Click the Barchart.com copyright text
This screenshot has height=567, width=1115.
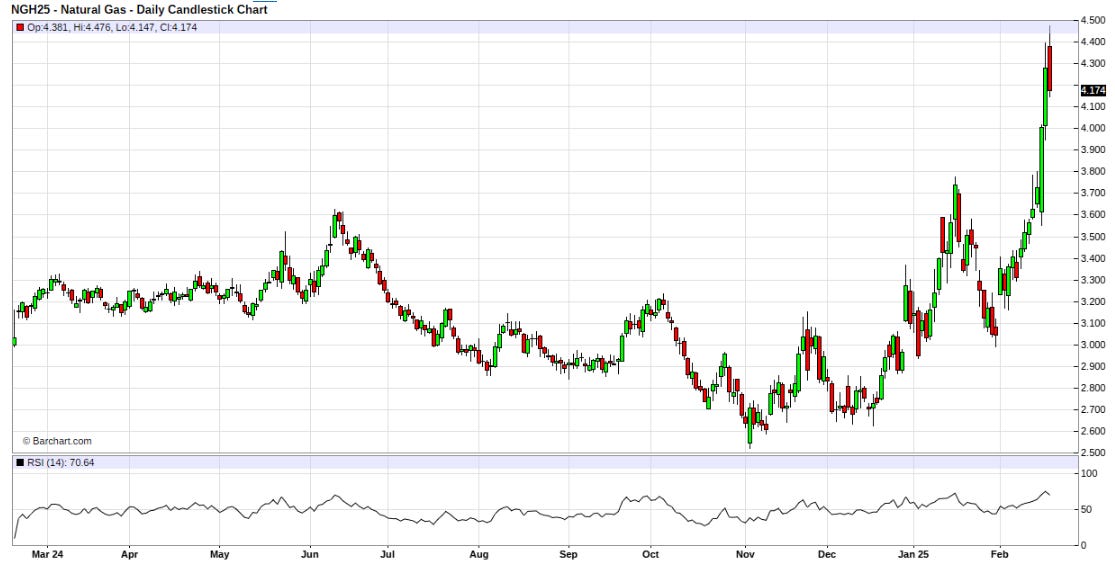[57, 441]
